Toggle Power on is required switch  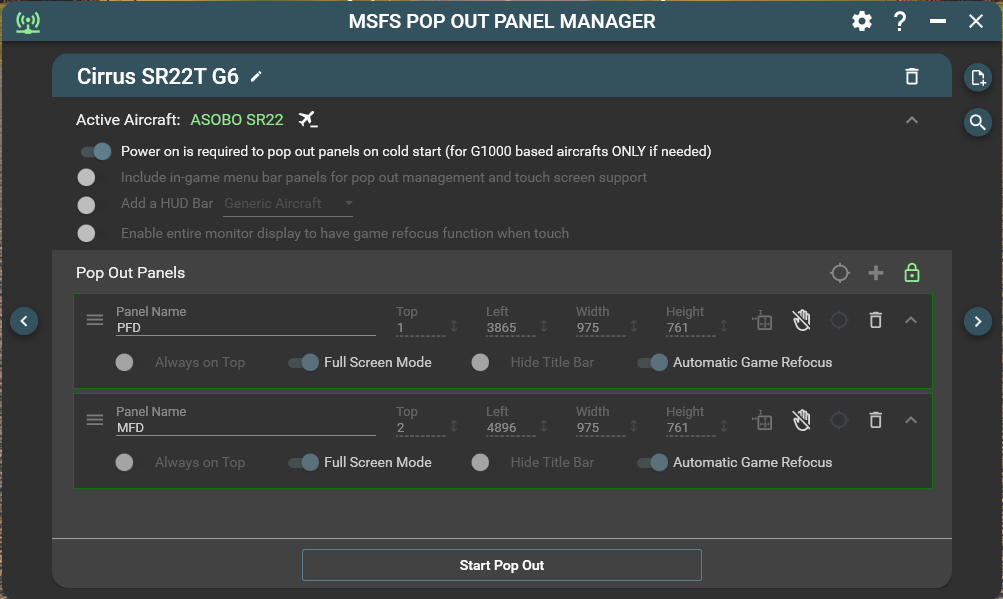[x=97, y=152]
